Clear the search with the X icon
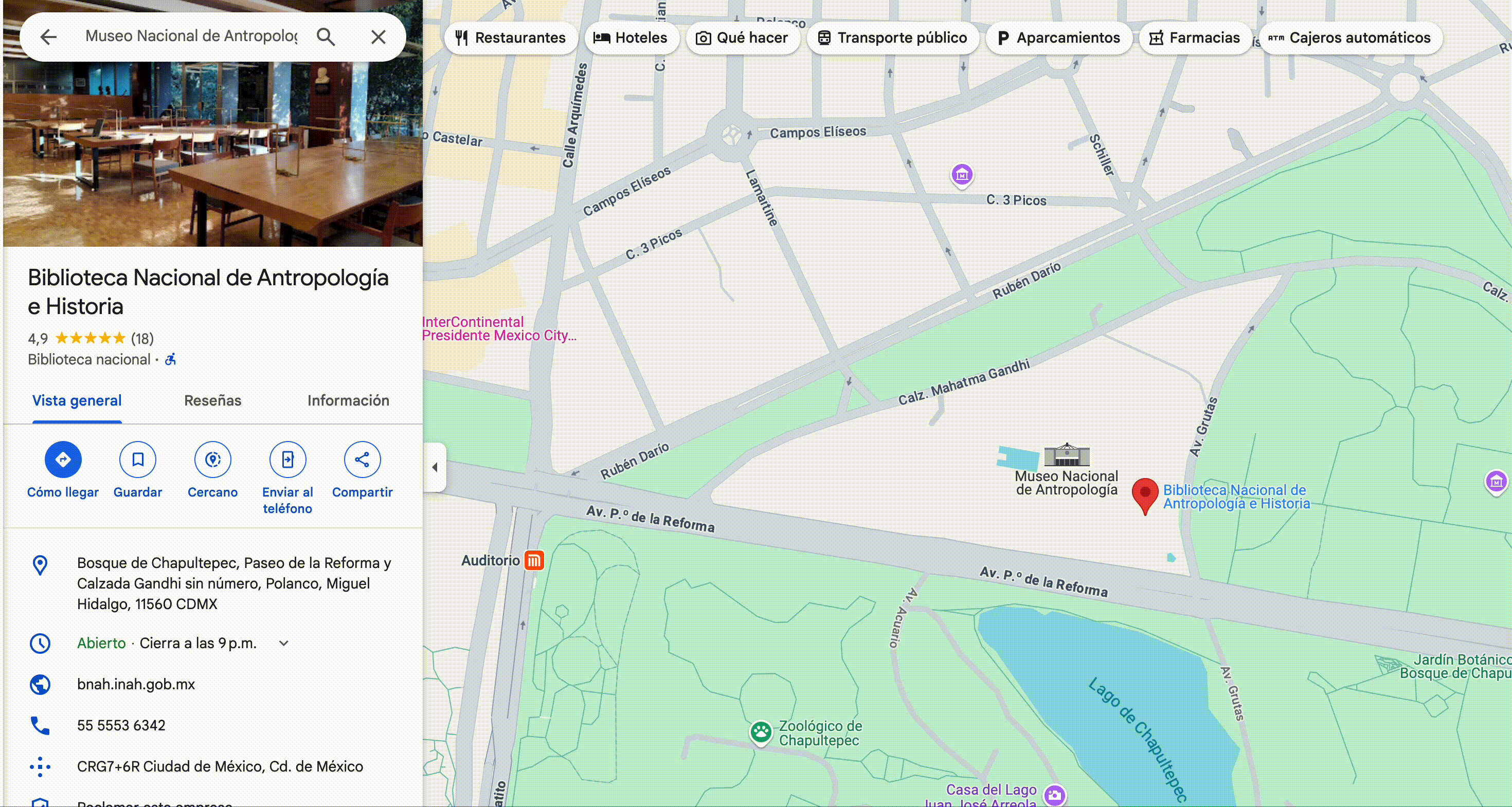This screenshot has width=1512, height=807. tap(379, 37)
